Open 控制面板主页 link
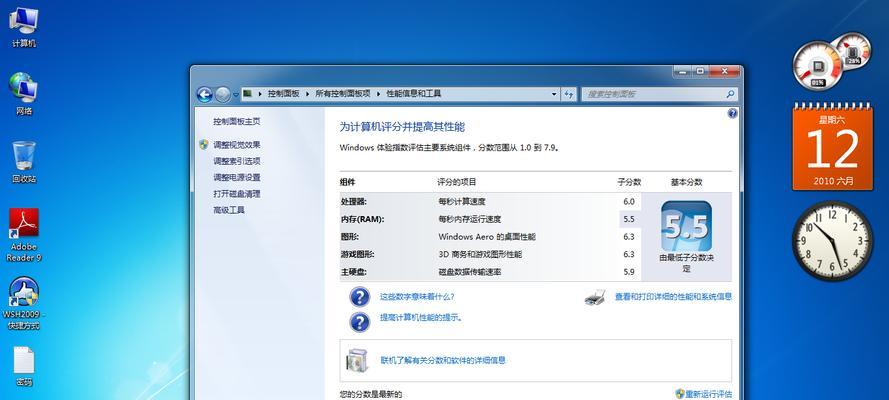Screen dimensions: 889x400 pos(236,121)
